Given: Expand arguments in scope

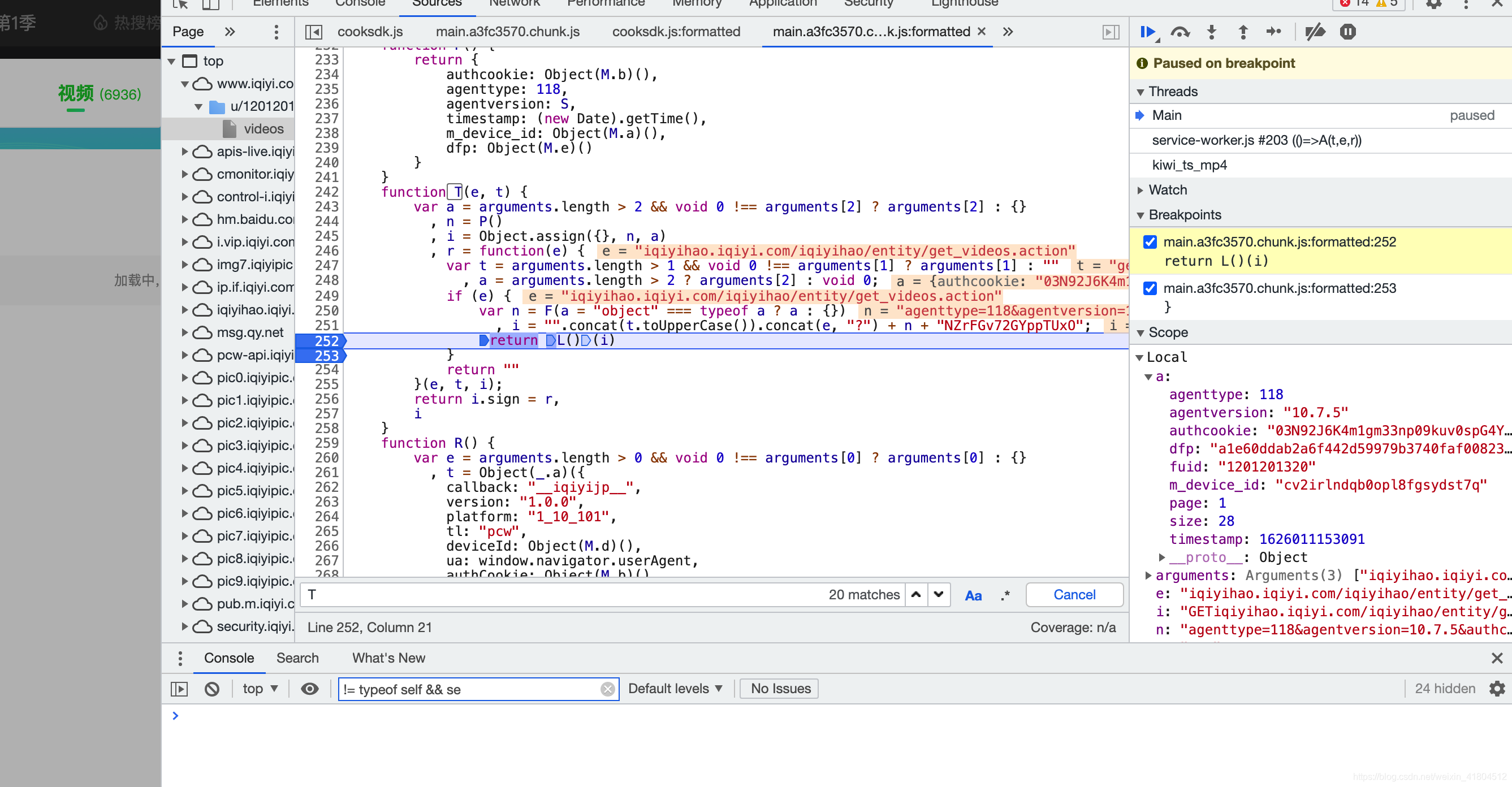Looking at the screenshot, I should coord(1148,575).
